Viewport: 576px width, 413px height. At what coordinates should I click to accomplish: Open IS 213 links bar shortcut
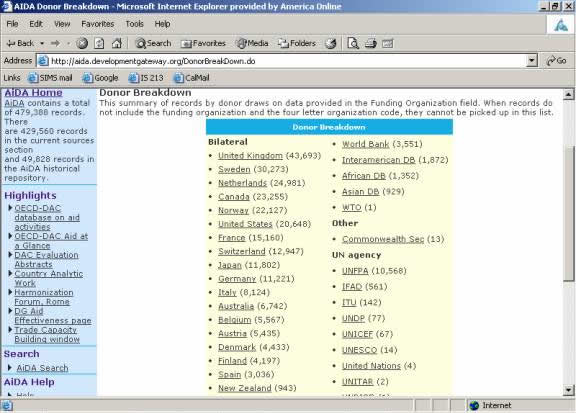(x=146, y=78)
